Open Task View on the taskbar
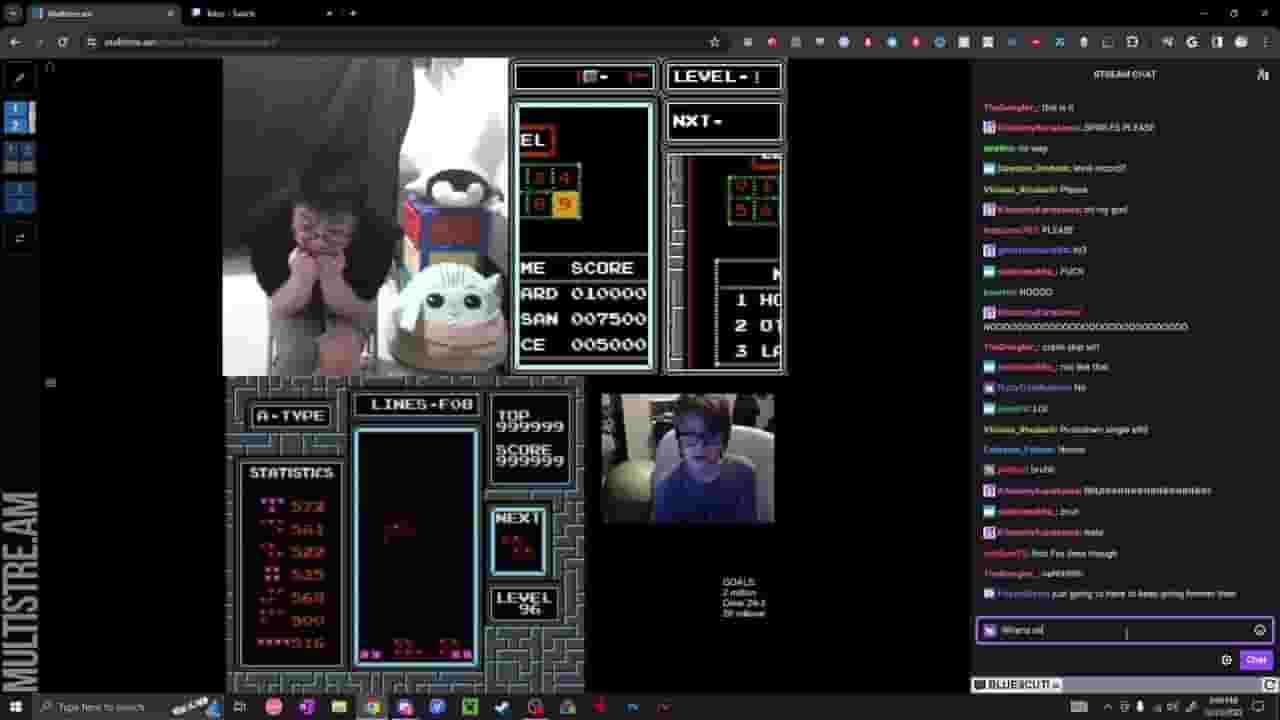Viewport: 1280px width, 720px height. coord(240,707)
